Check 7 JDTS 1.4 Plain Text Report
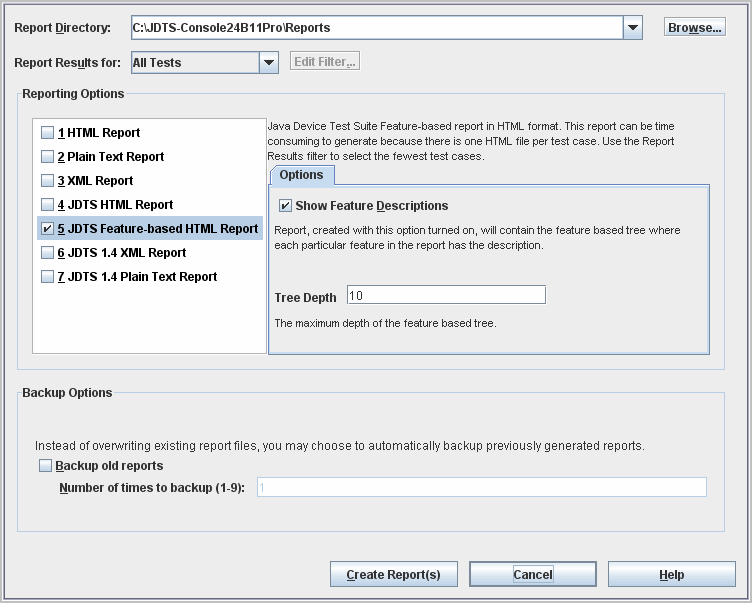Viewport: 752px width, 603px height. (x=47, y=276)
